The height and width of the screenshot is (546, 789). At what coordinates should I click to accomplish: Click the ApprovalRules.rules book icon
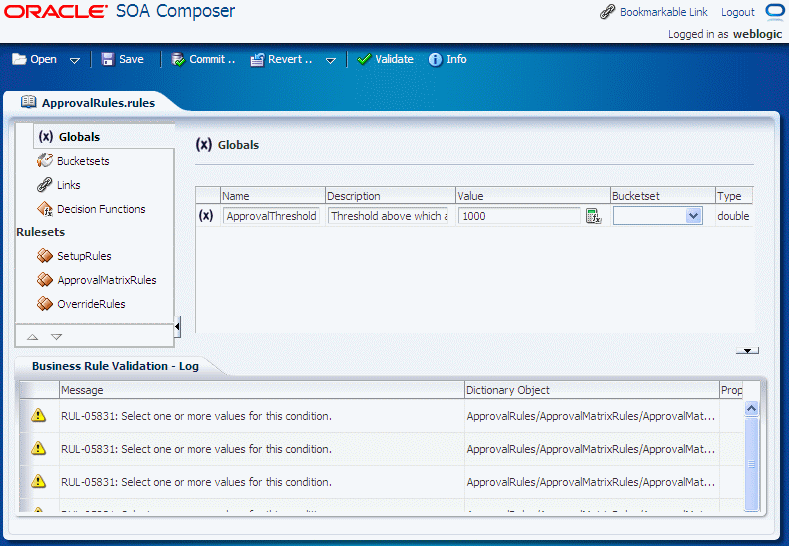pos(28,102)
